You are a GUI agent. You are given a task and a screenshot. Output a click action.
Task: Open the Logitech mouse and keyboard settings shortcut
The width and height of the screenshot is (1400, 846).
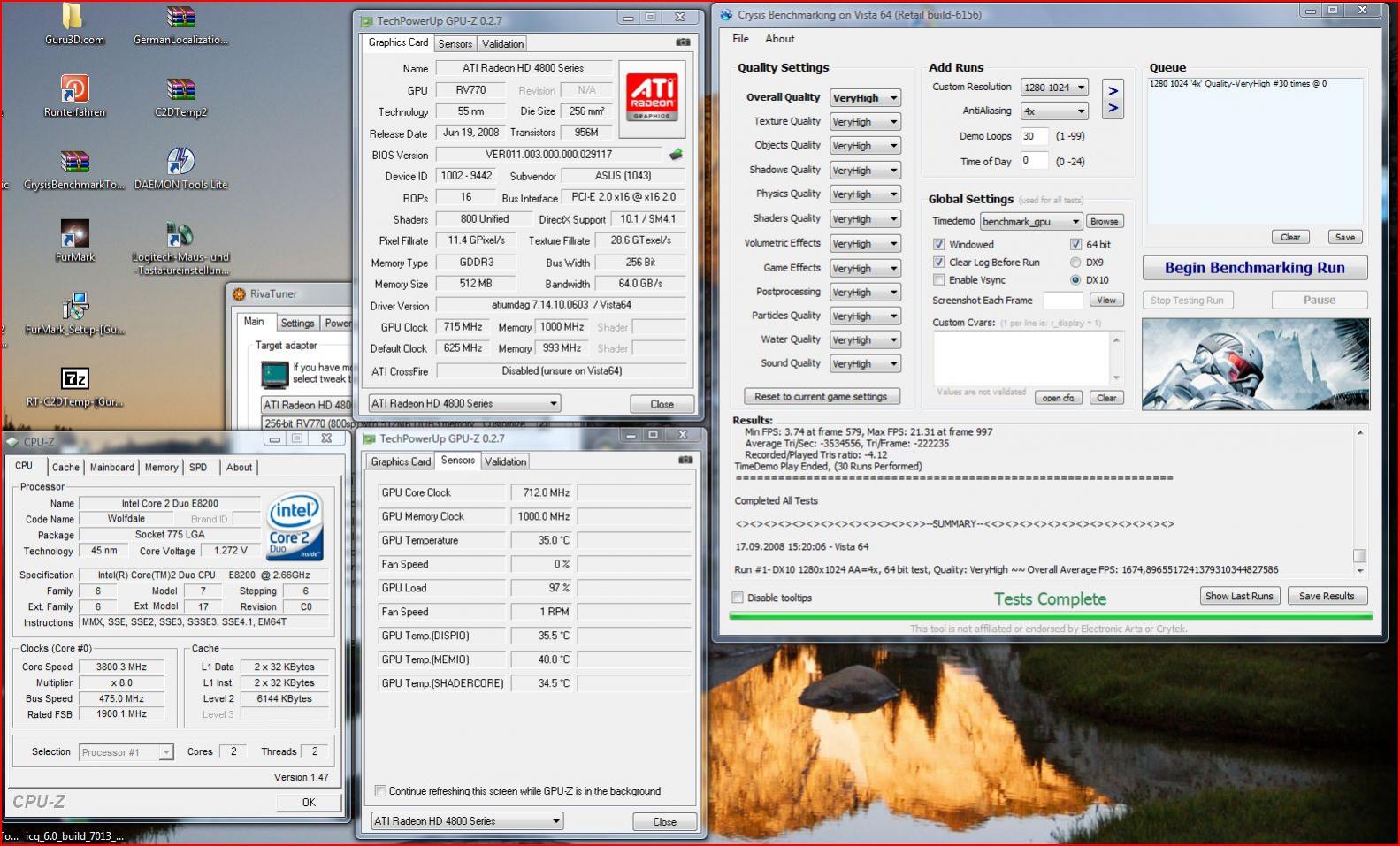(x=180, y=248)
